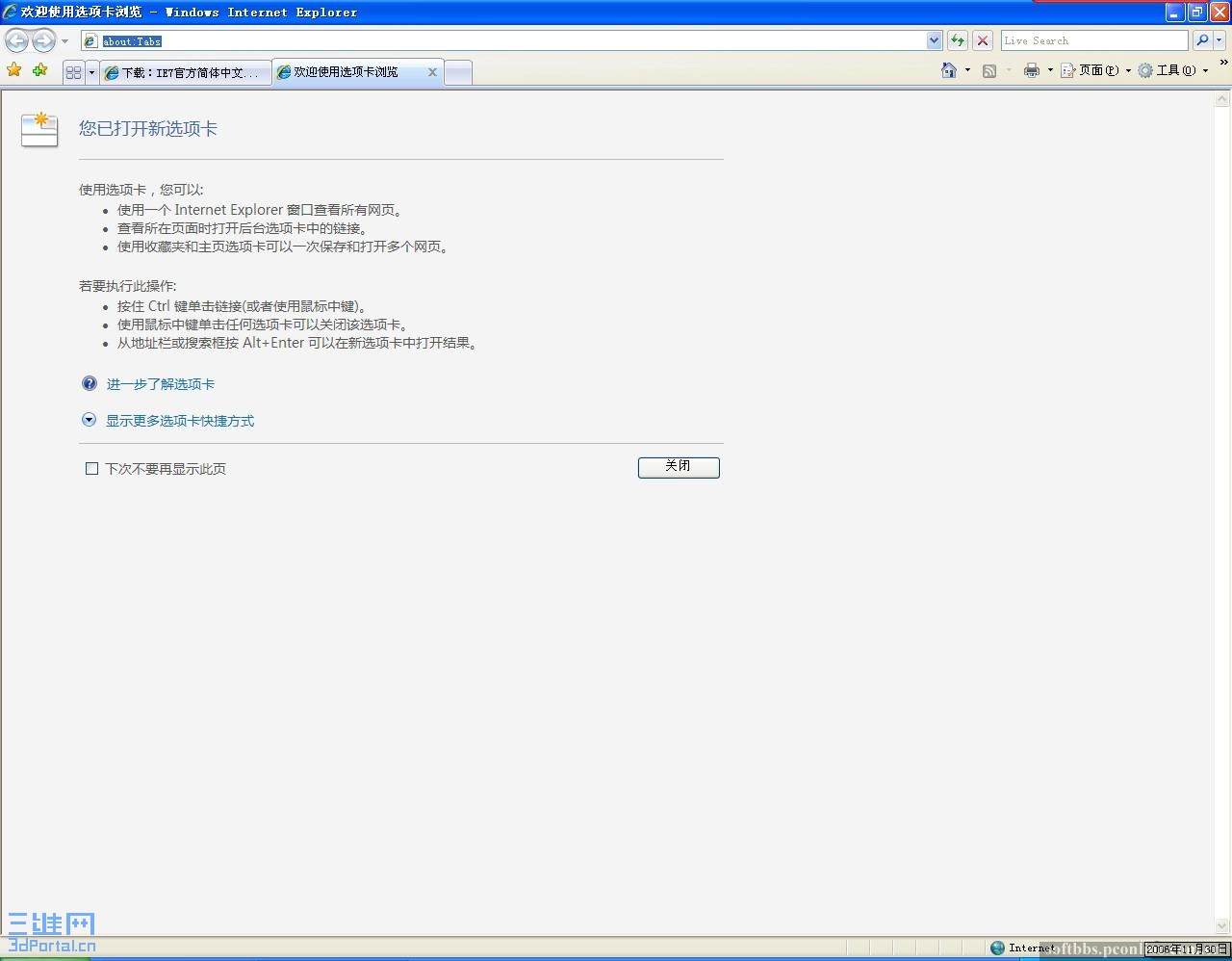Open 进一步了解选项卡 help link
This screenshot has height=961, width=1232.
pos(161,384)
